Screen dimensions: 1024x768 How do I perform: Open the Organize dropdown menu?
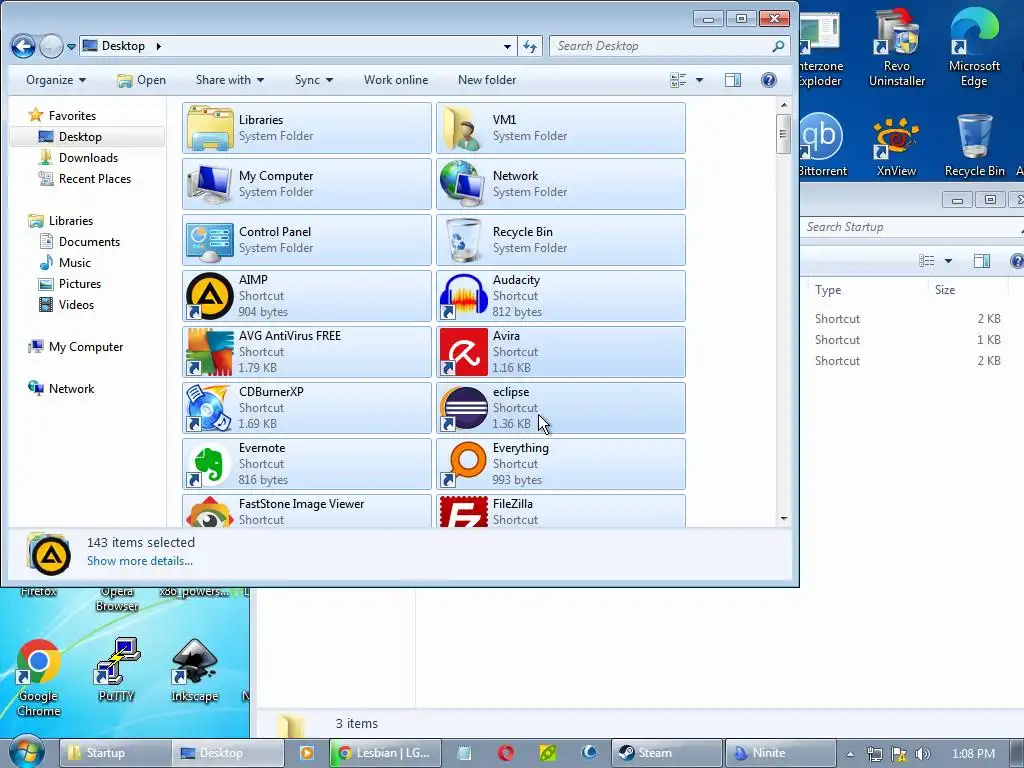(56, 80)
